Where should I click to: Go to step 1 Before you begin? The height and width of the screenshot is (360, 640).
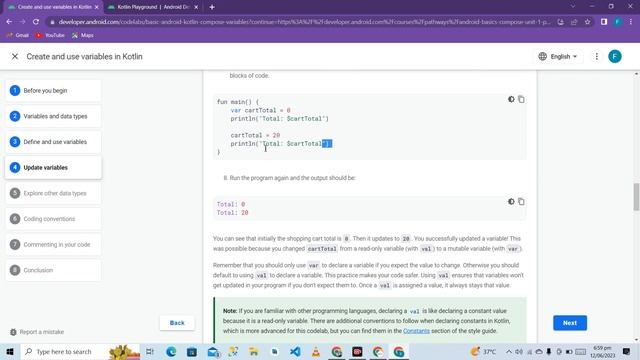53,91
